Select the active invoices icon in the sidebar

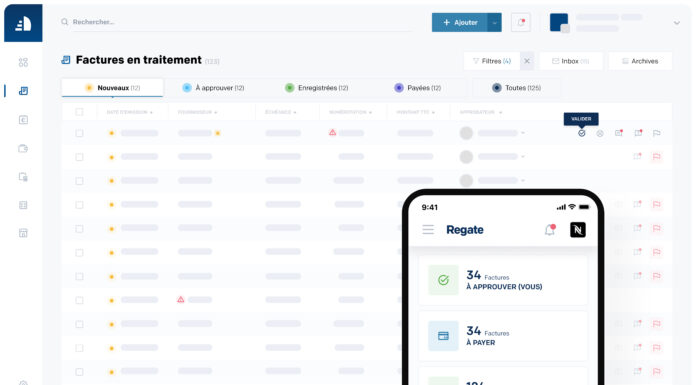24,91
